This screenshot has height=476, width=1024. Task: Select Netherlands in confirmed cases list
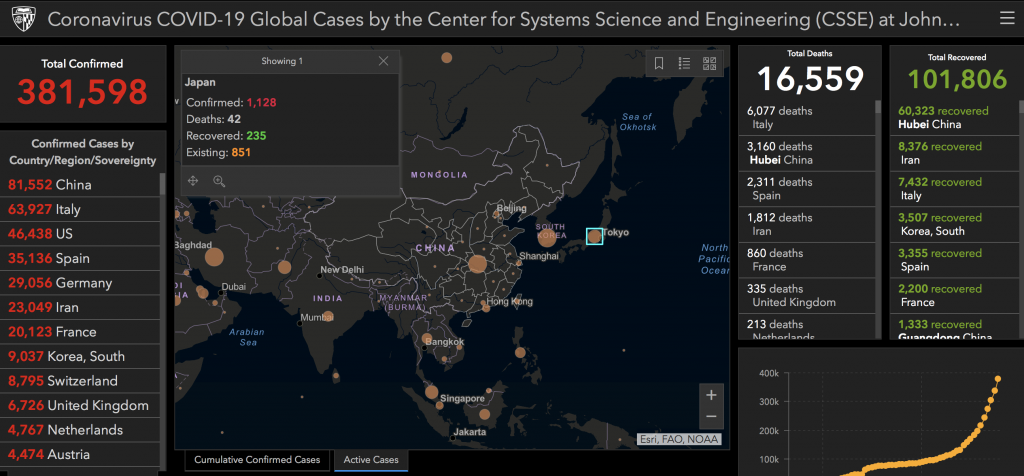pyautogui.click(x=80, y=430)
